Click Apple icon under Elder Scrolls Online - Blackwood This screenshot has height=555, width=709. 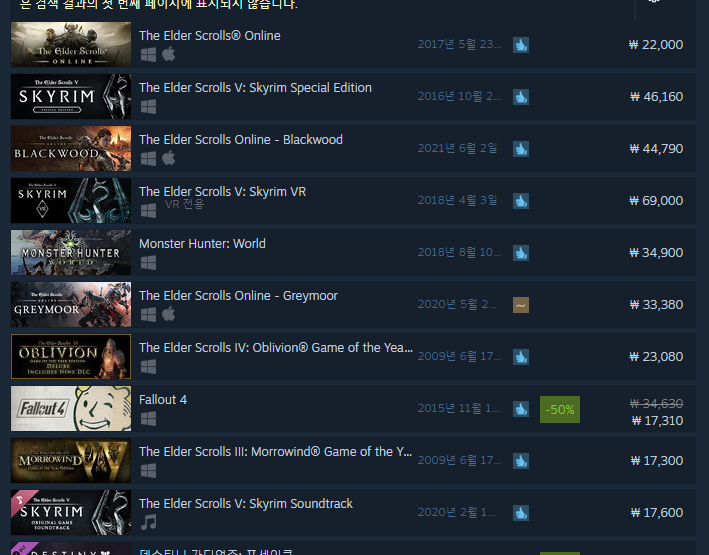tap(169, 158)
